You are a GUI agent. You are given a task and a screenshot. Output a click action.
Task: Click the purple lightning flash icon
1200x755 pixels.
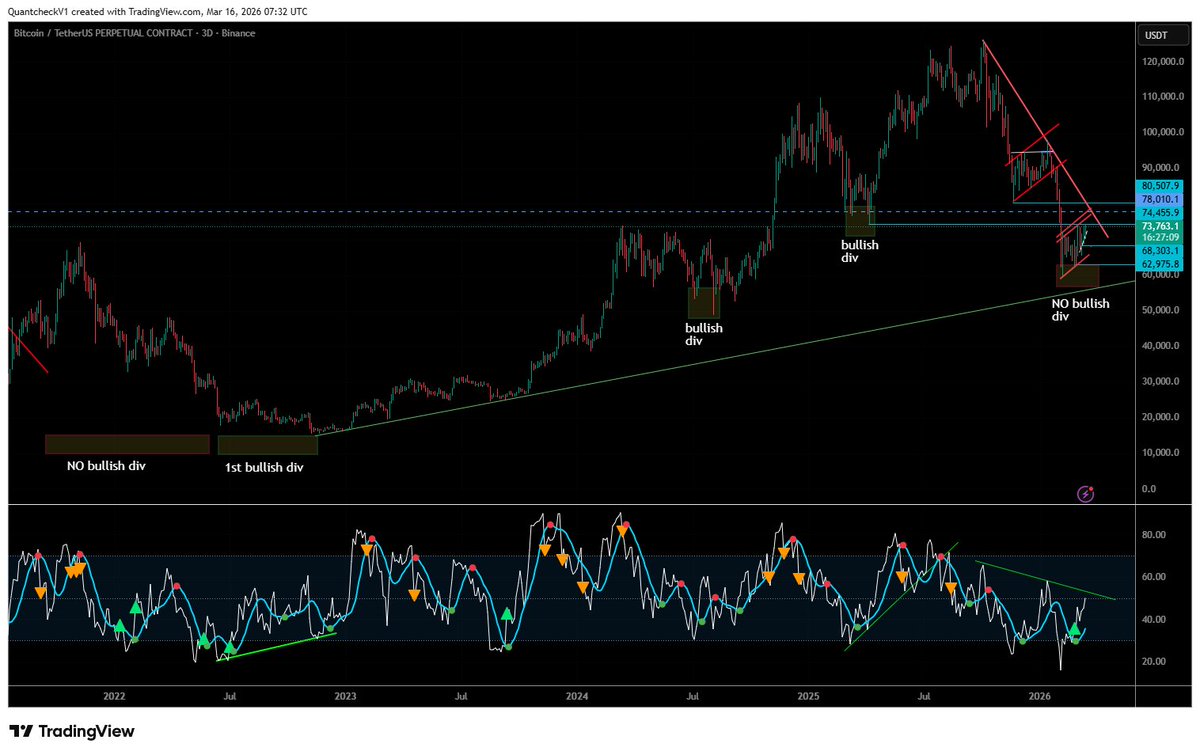[x=1085, y=493]
